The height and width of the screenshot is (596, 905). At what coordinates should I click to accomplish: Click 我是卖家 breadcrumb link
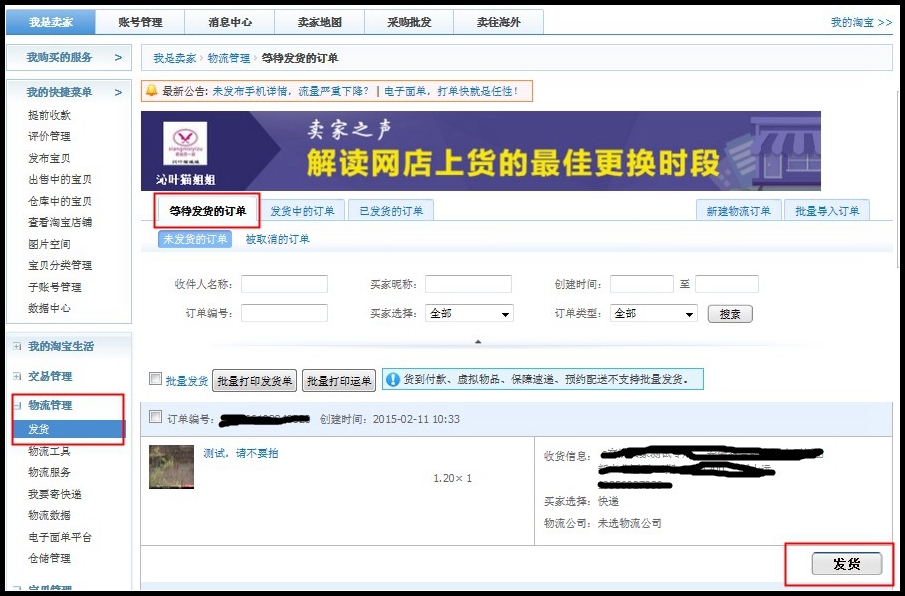pyautogui.click(x=174, y=58)
